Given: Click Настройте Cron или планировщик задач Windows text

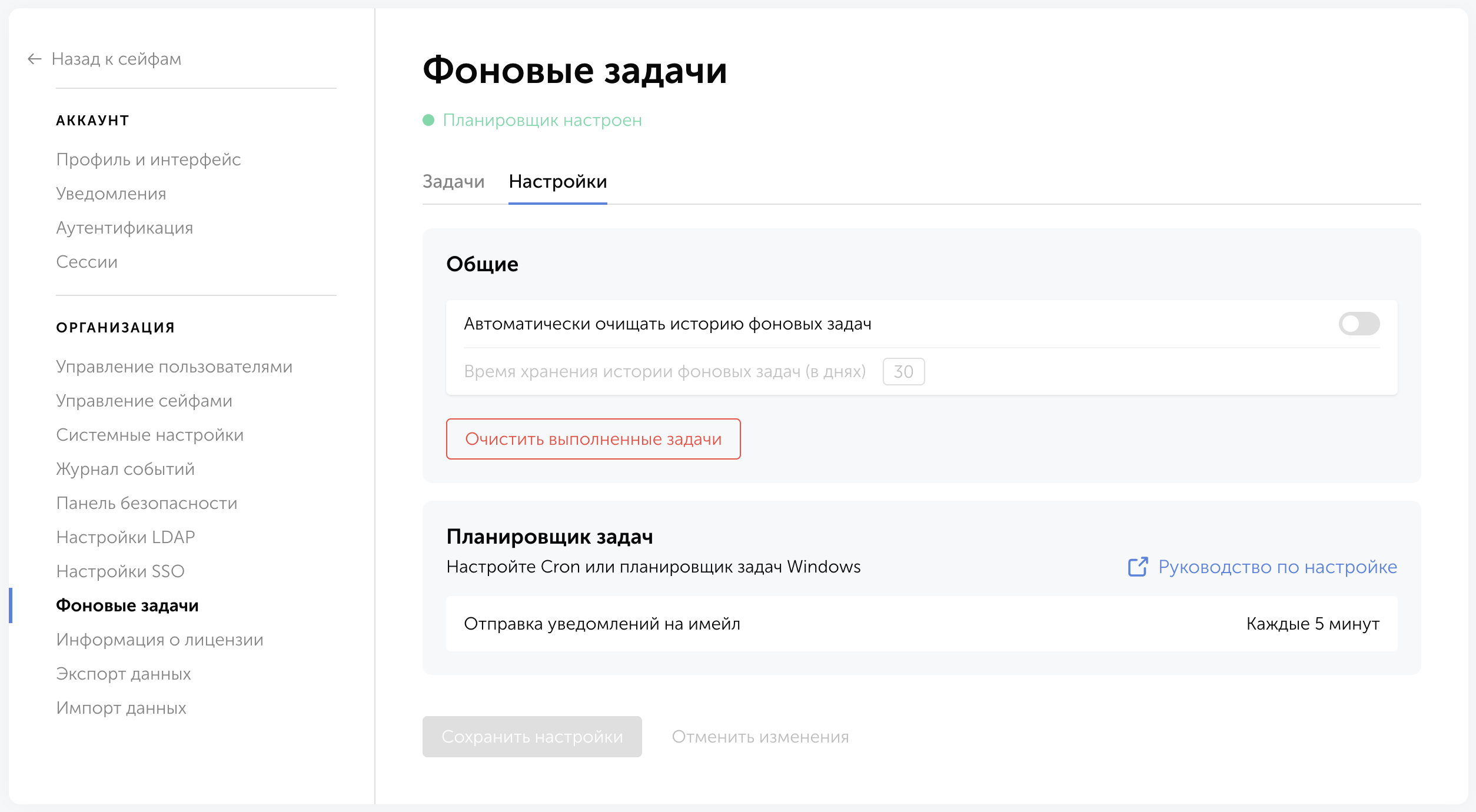Looking at the screenshot, I should (654, 567).
